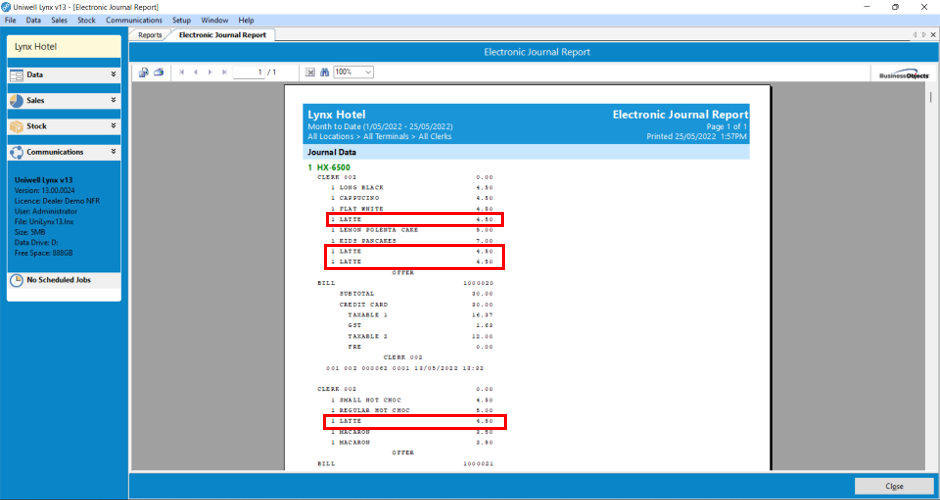This screenshot has width=940, height=500.
Task: Click the Close button at bottom right
Action: (x=894, y=486)
